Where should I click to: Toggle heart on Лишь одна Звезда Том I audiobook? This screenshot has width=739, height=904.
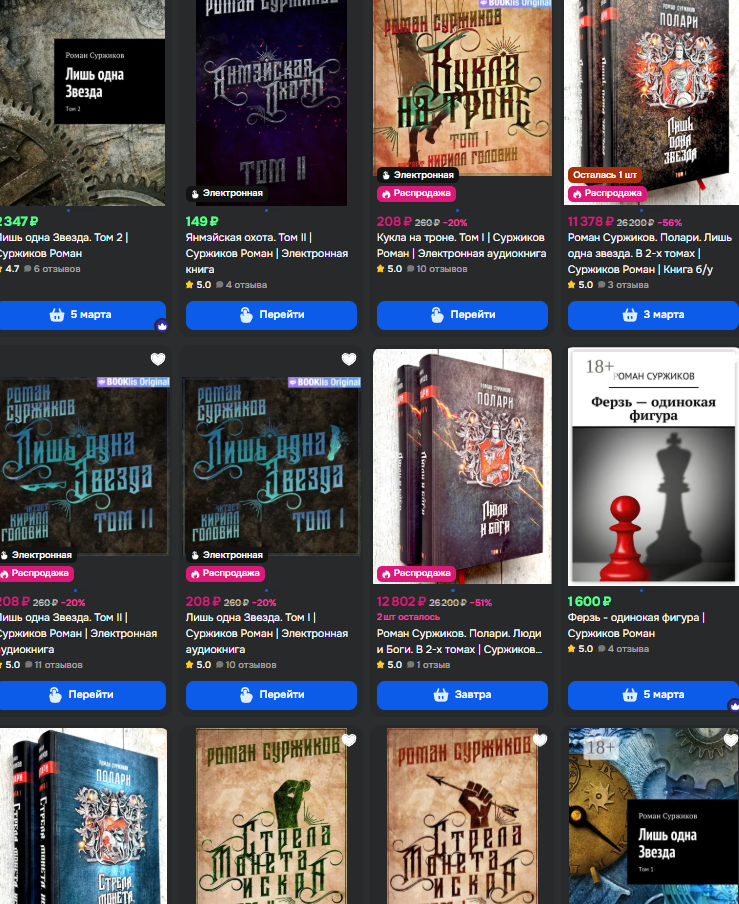point(349,359)
